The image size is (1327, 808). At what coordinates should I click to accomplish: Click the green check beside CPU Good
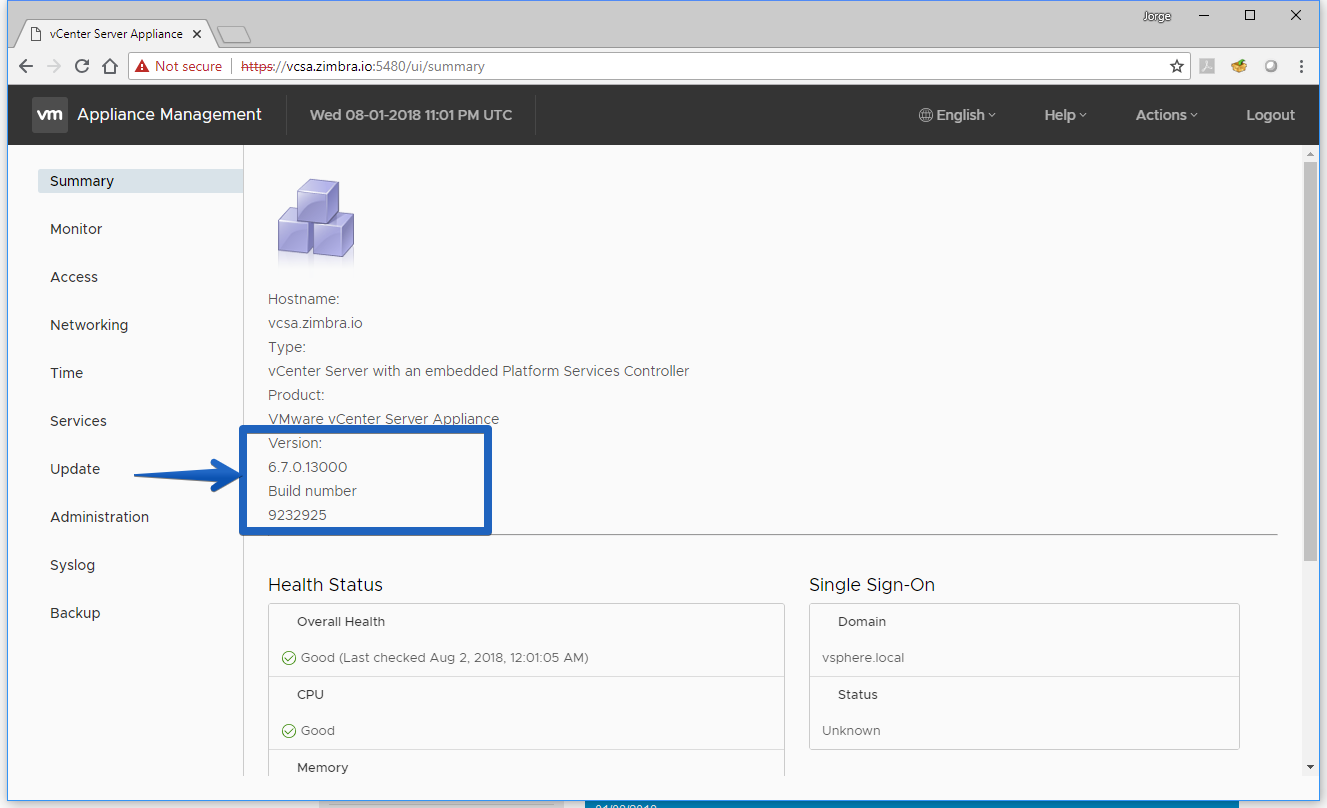288,731
